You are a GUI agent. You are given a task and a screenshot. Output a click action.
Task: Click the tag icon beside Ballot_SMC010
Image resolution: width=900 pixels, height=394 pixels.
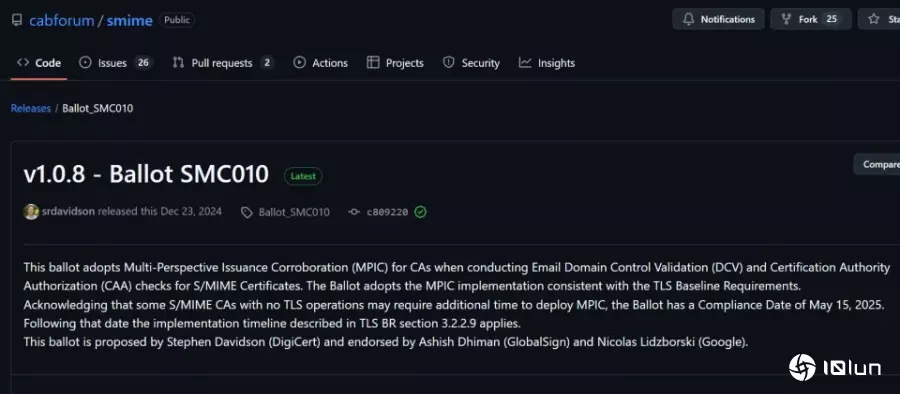coord(246,213)
